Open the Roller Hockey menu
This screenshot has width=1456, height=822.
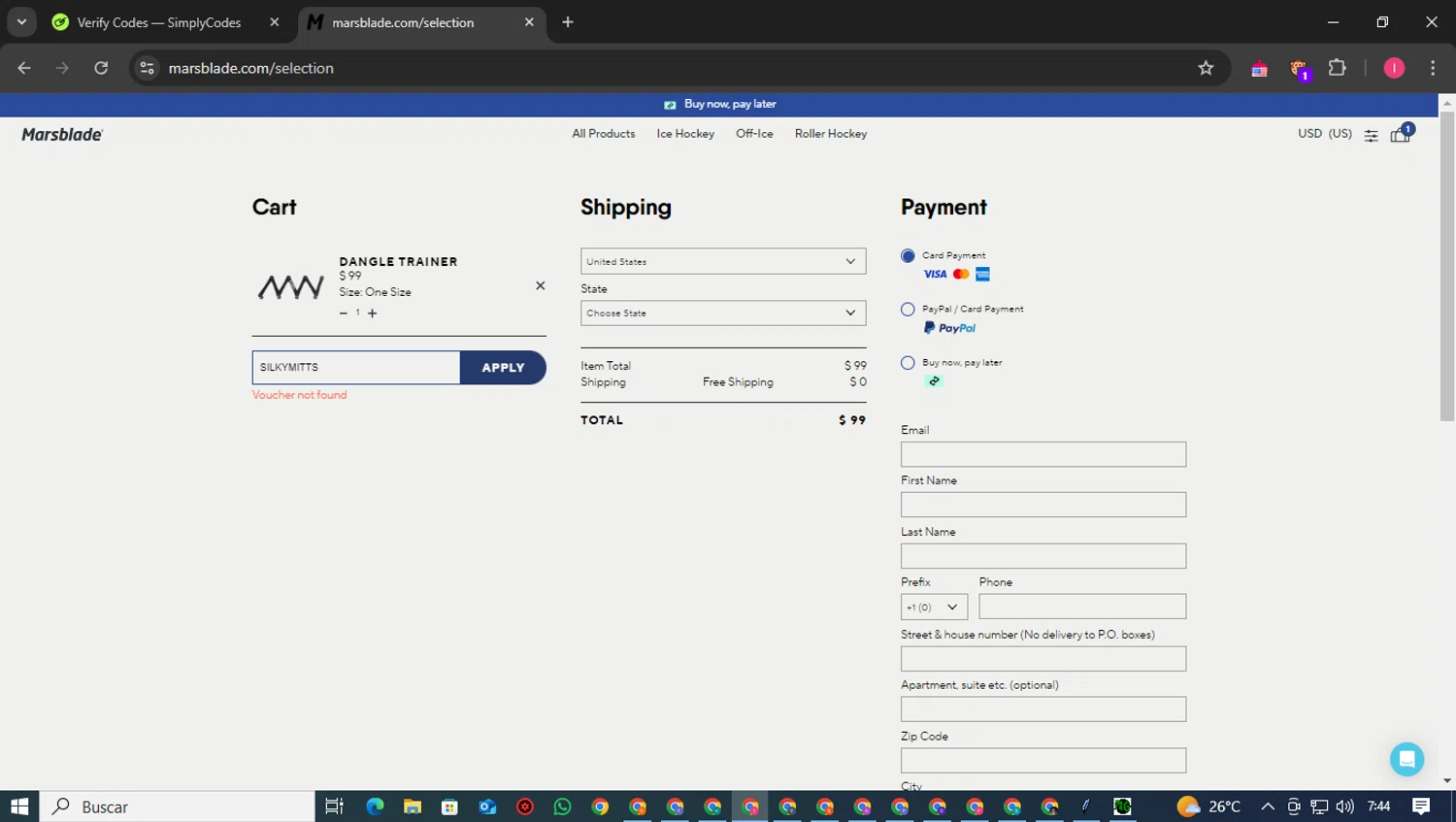[831, 134]
